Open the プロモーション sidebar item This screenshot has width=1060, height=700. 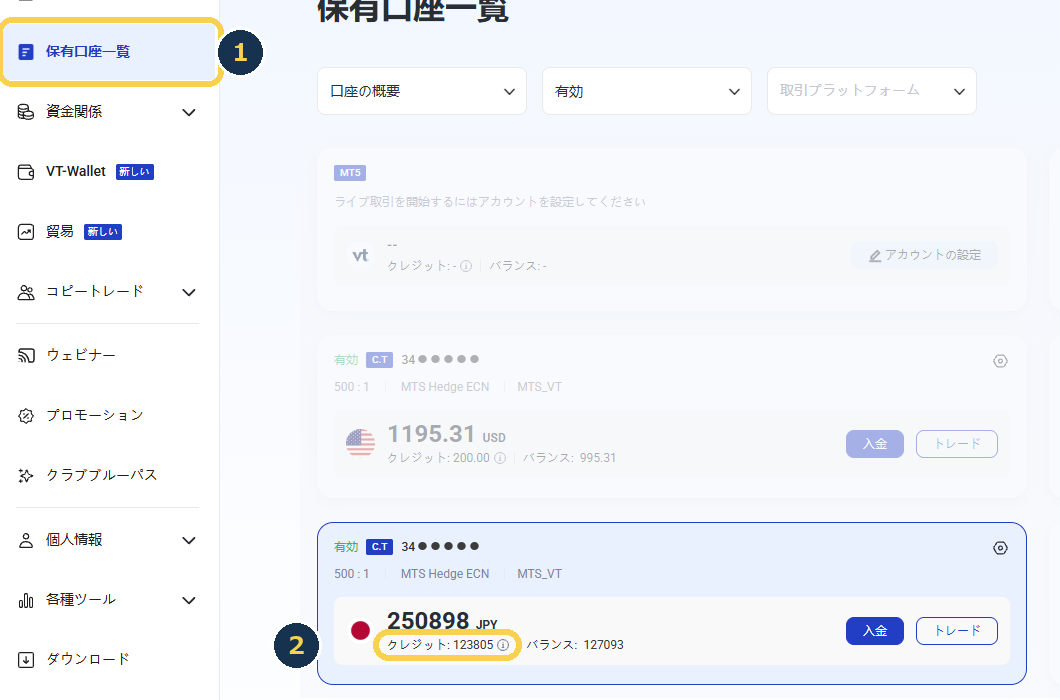[x=95, y=415]
